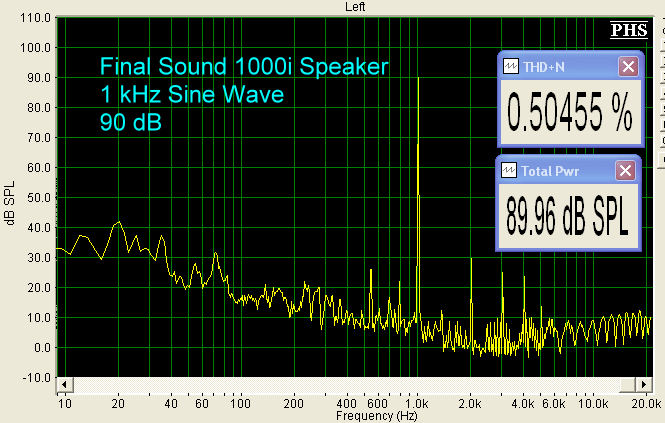
Task: Click the THD+N reading 0.50455 %
Action: coord(570,112)
